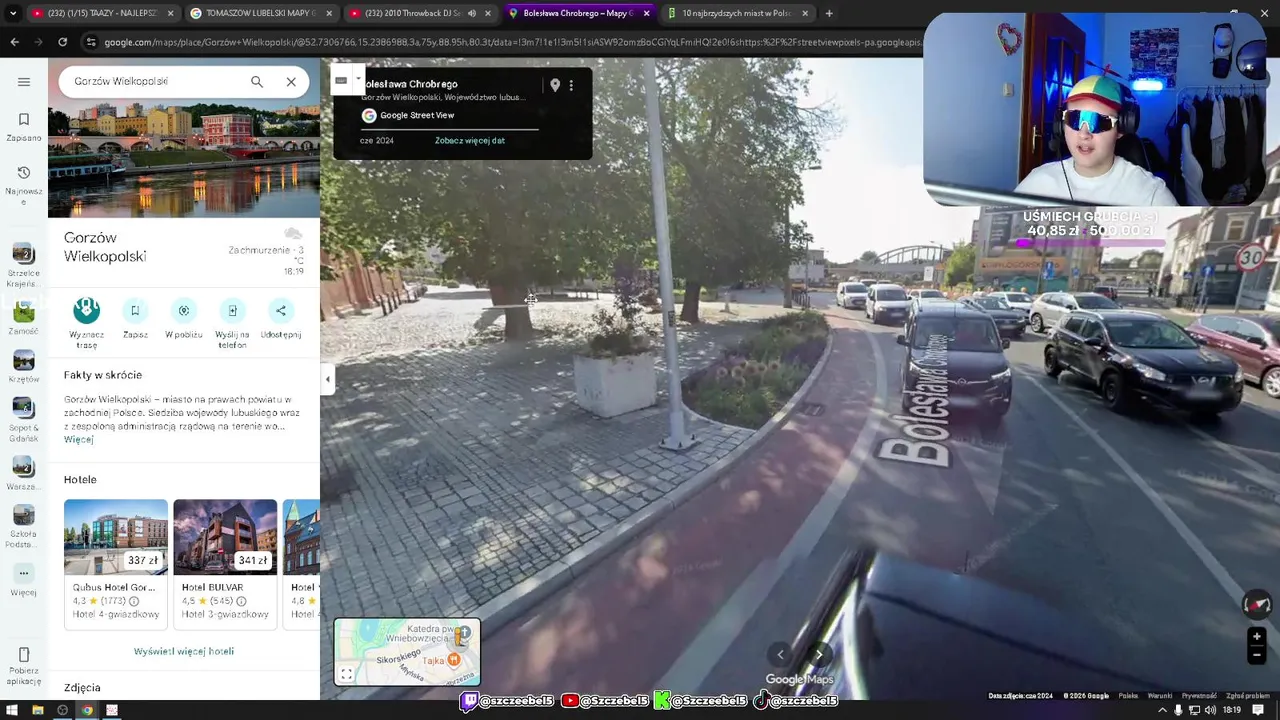This screenshot has width=1280, height=720.
Task: Open the Google Maps hamburger menu
Action: pyautogui.click(x=24, y=82)
